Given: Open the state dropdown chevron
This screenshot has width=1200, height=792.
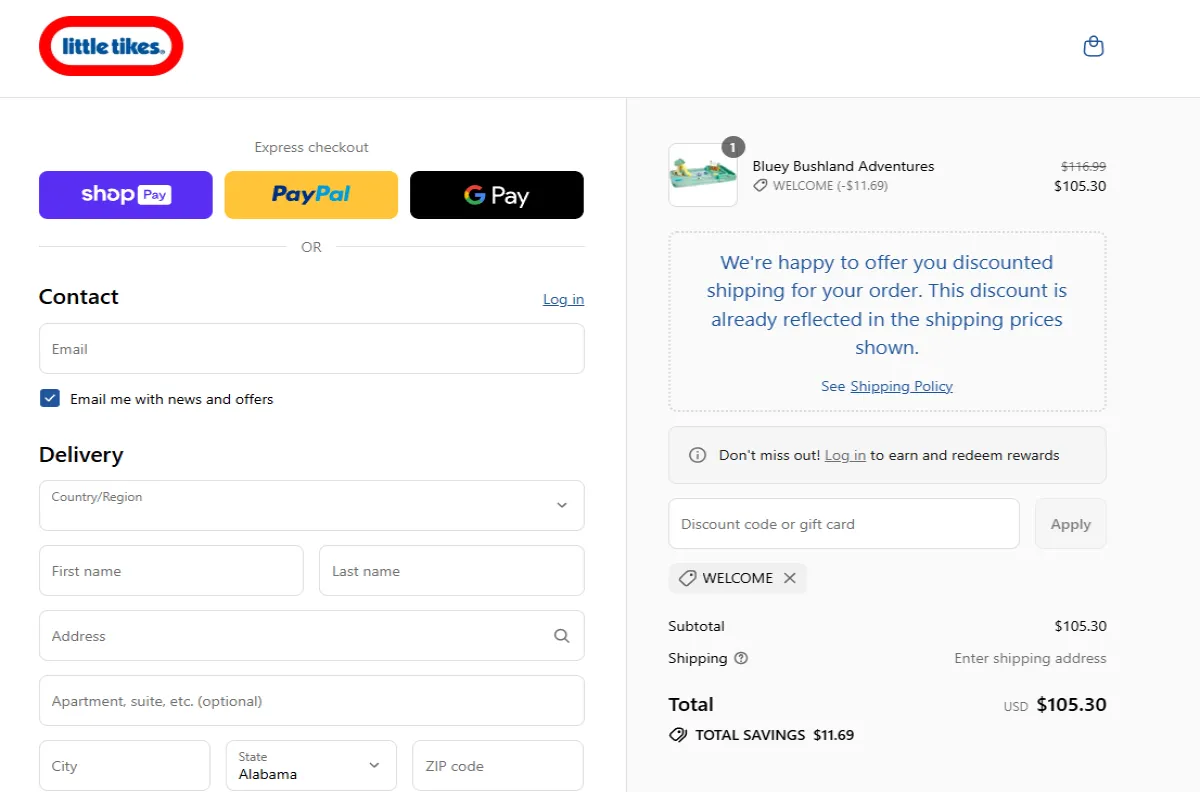Looking at the screenshot, I should 375,765.
